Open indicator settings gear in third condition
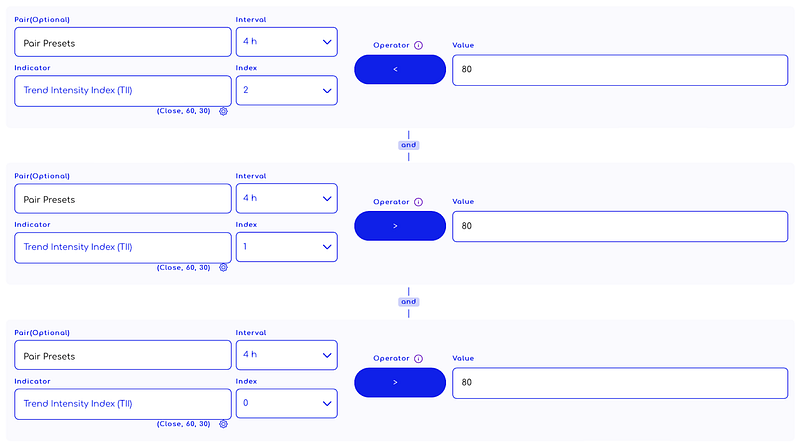800x446 pixels. [223, 424]
